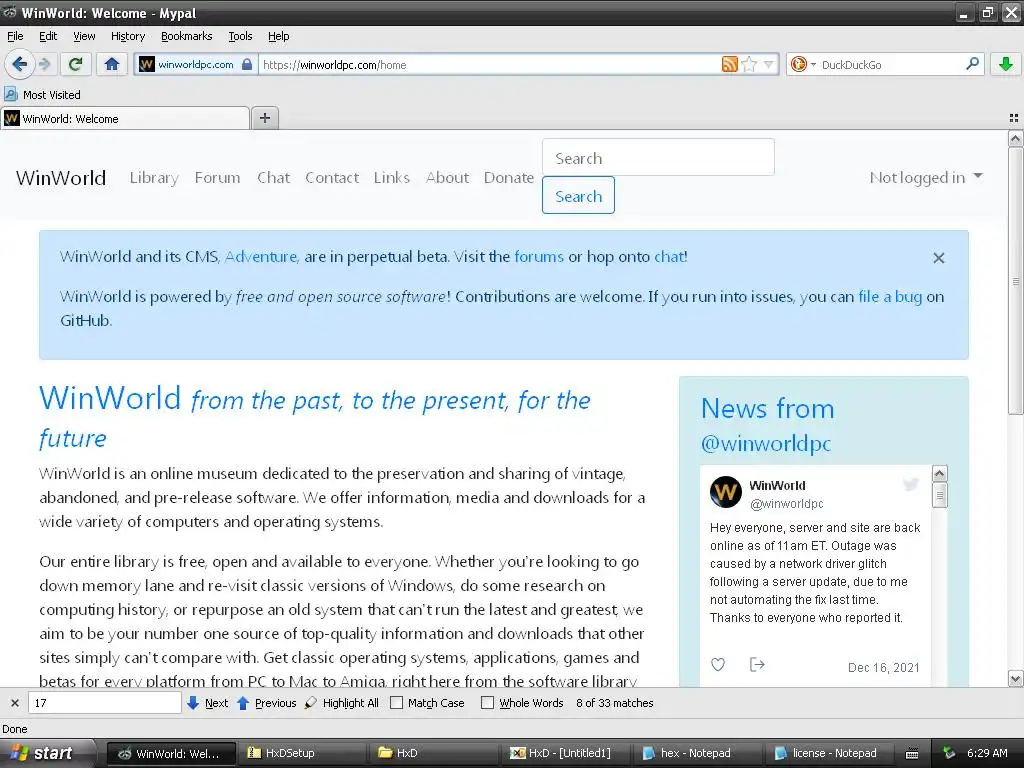Click the DuckDuckGo search input field
The image size is (1024, 768).
pyautogui.click(x=891, y=64)
